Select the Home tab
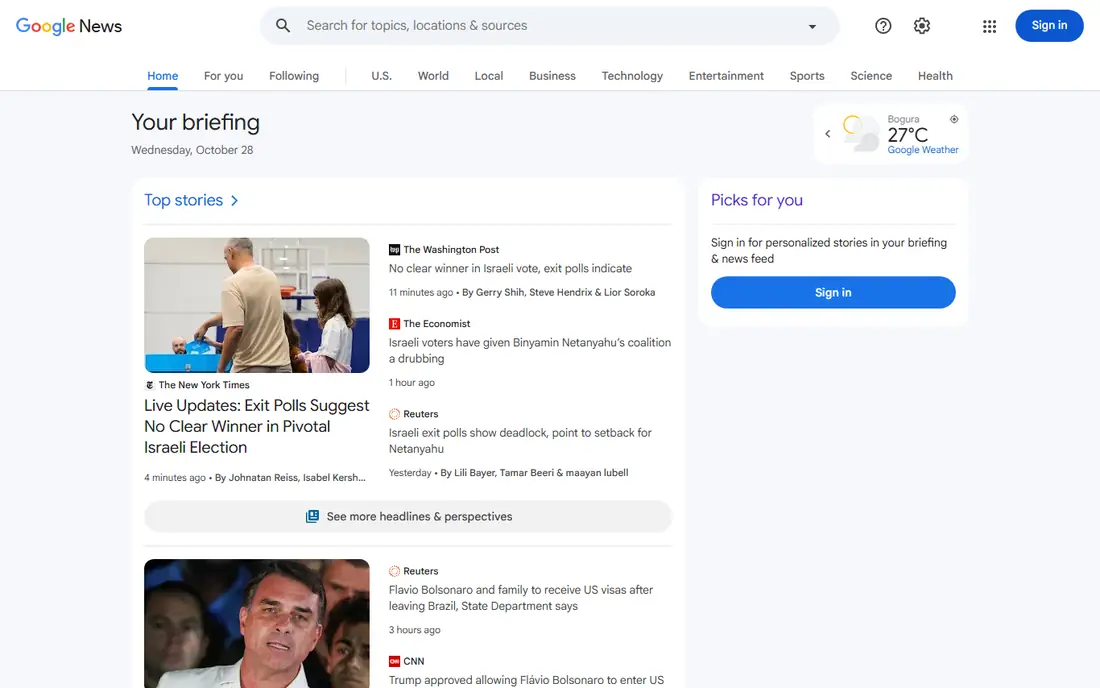 click(163, 76)
